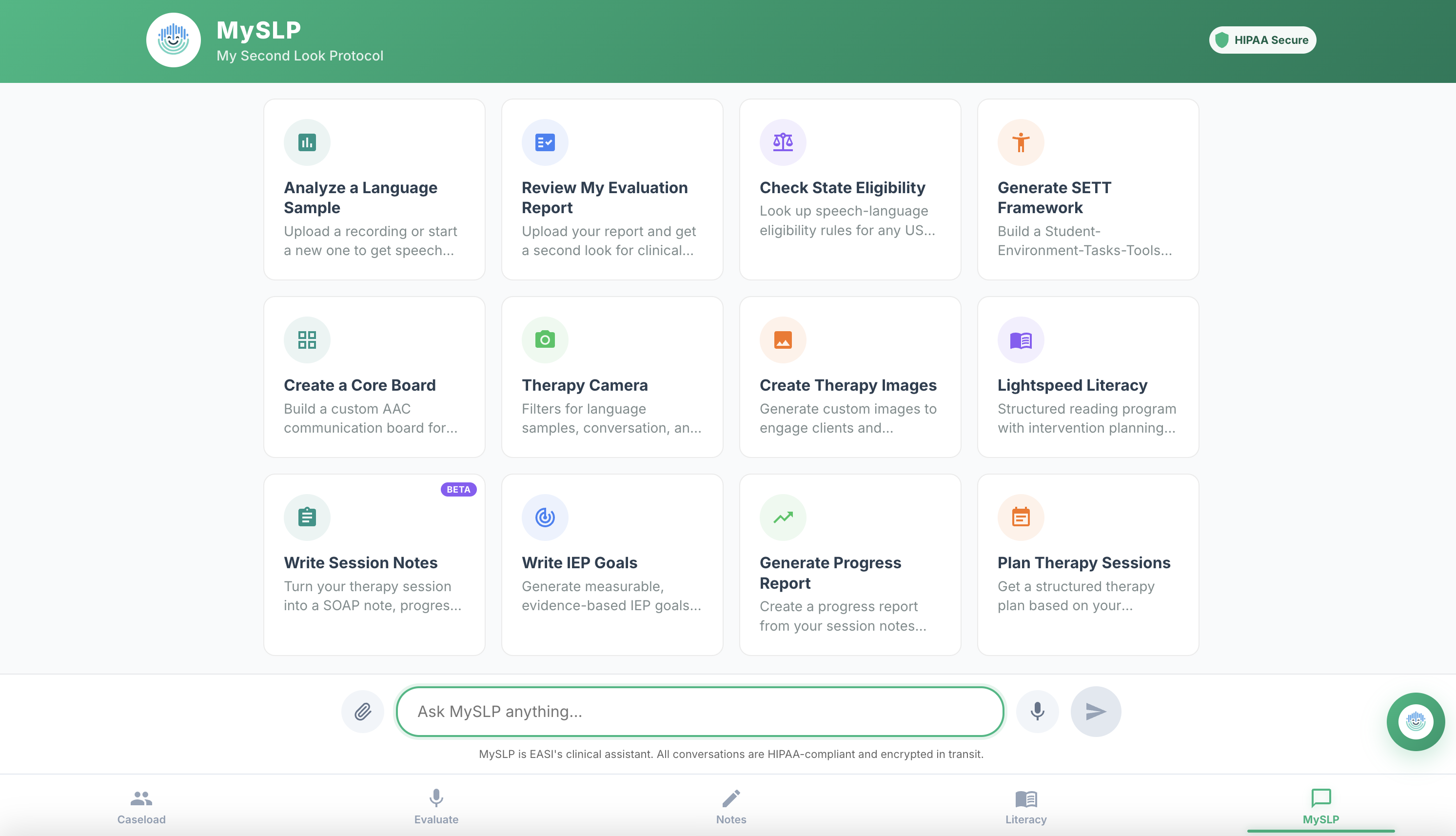The height and width of the screenshot is (836, 1456).
Task: Click the send message arrow
Action: pyautogui.click(x=1096, y=711)
